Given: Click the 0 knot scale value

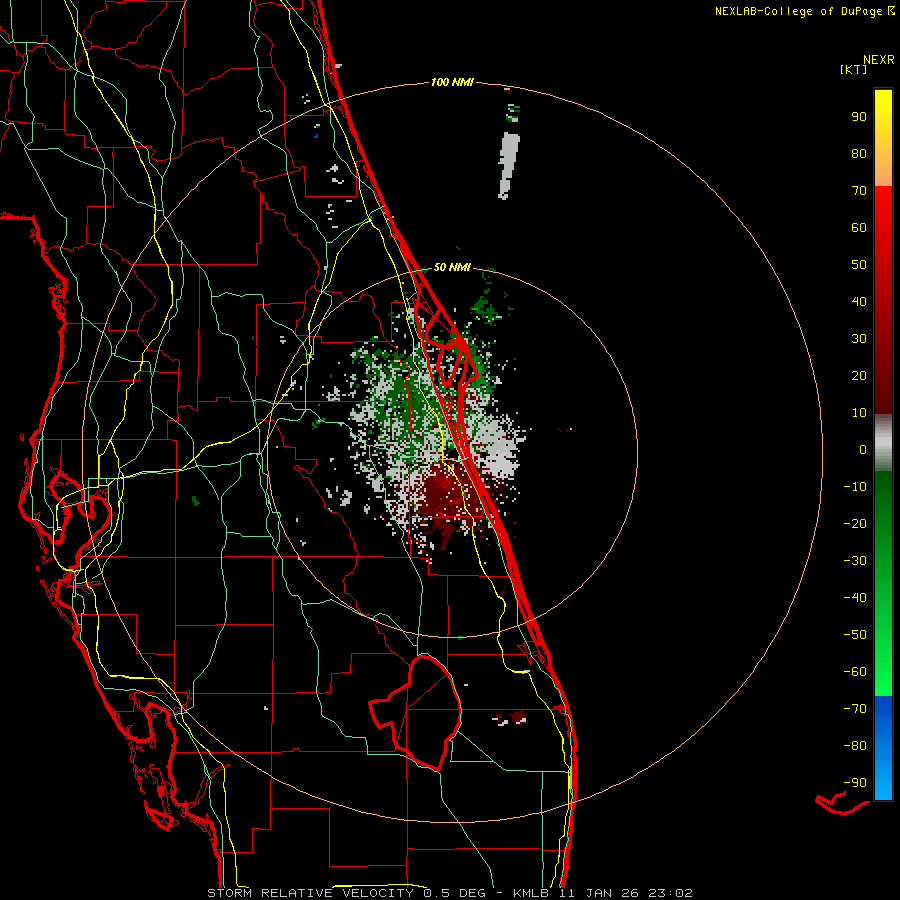Looking at the screenshot, I should tap(863, 449).
